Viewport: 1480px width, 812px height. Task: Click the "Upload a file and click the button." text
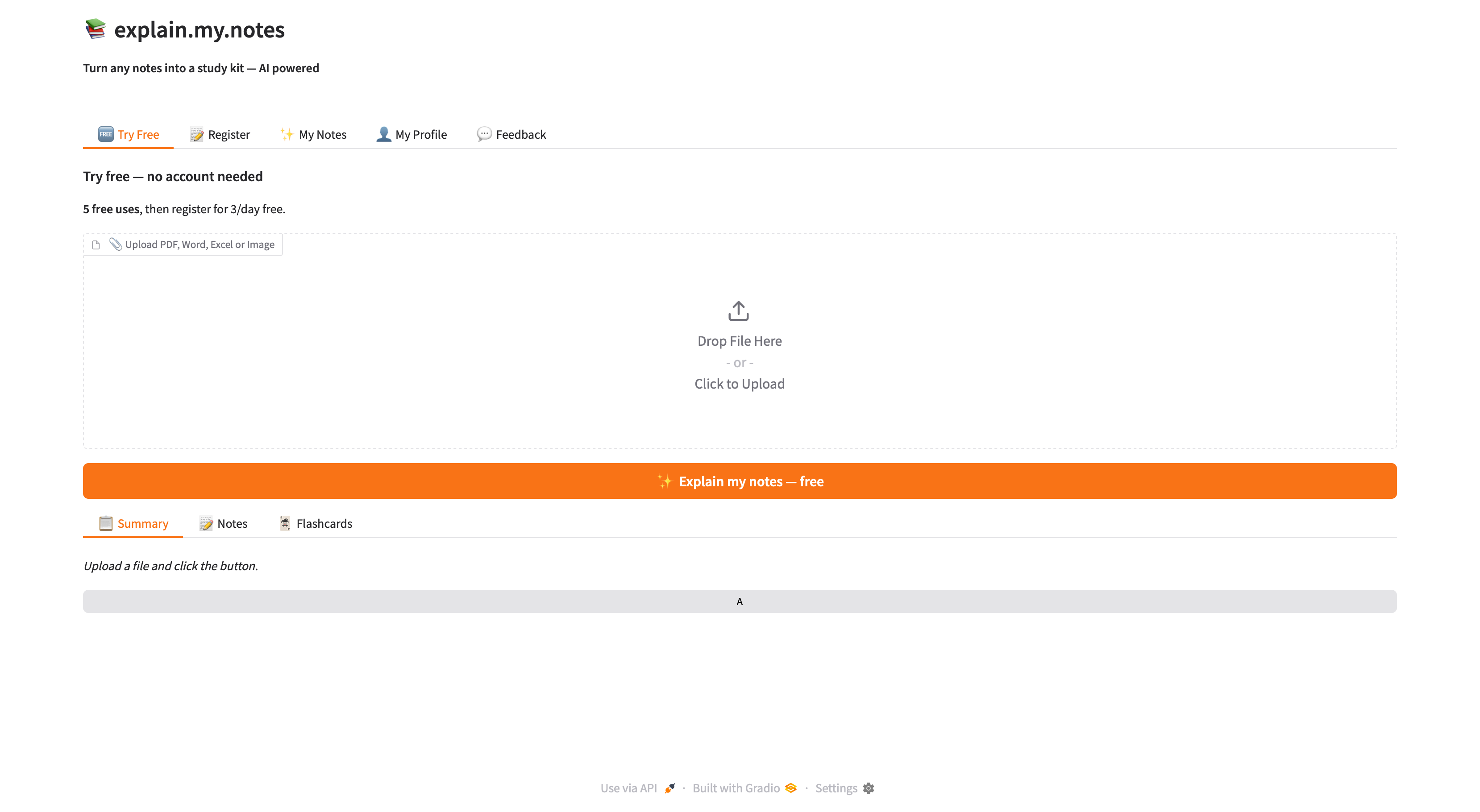170,566
